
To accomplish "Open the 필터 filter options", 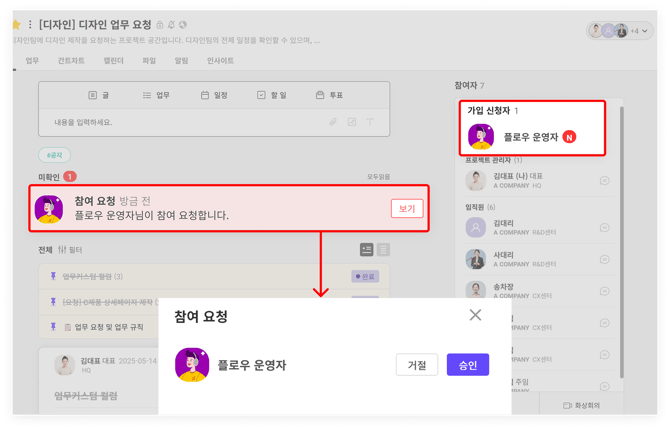I will (x=70, y=249).
